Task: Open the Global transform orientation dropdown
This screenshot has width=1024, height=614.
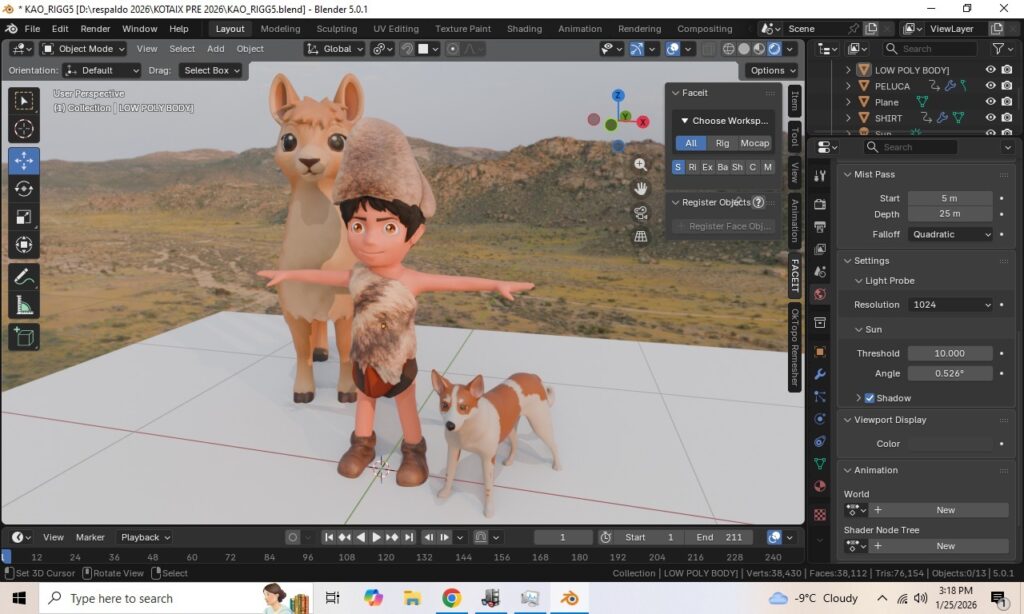Action: coord(334,49)
